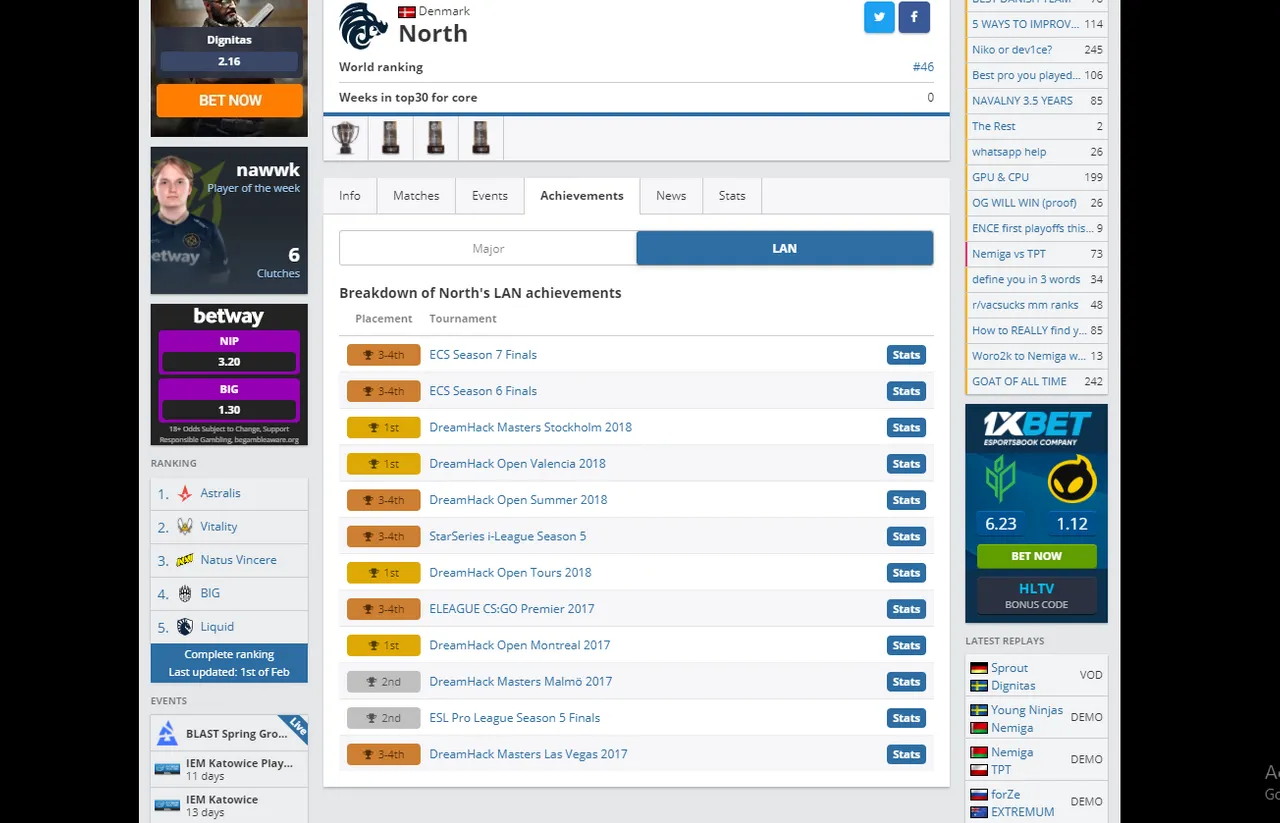The image size is (1280, 823).
Task: Click BIG team logo in ranking
Action: 184,593
